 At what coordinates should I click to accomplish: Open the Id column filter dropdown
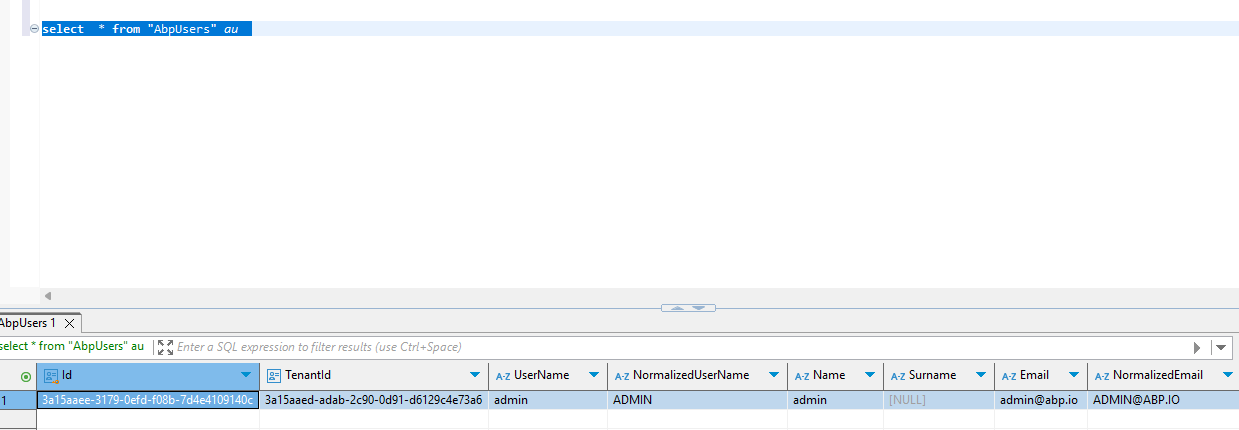point(246,376)
